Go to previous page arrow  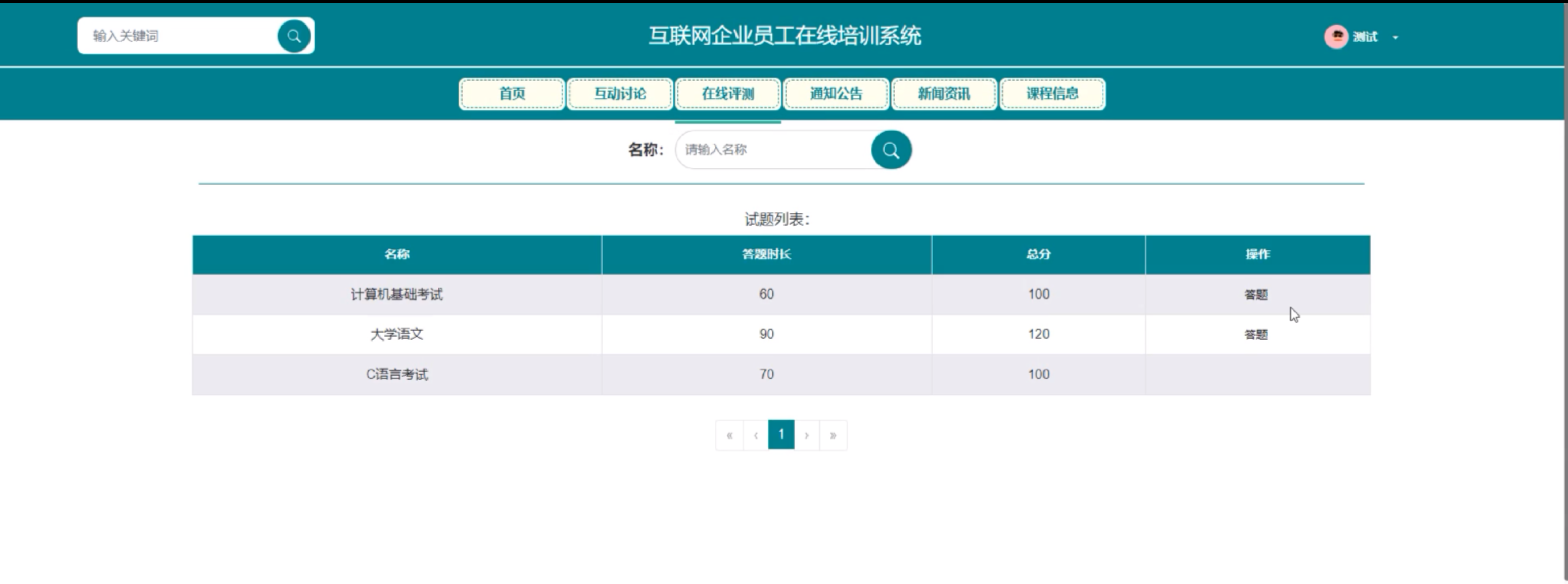point(755,435)
